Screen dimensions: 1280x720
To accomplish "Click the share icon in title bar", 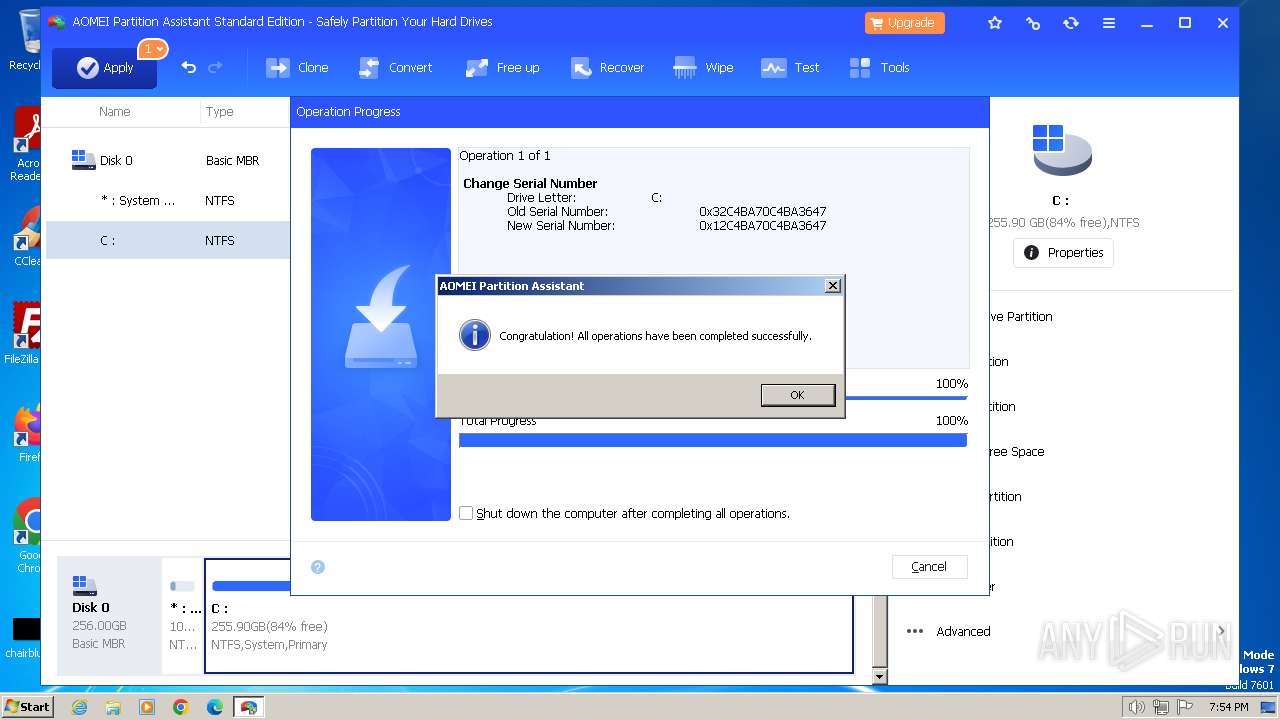I will tap(1033, 22).
